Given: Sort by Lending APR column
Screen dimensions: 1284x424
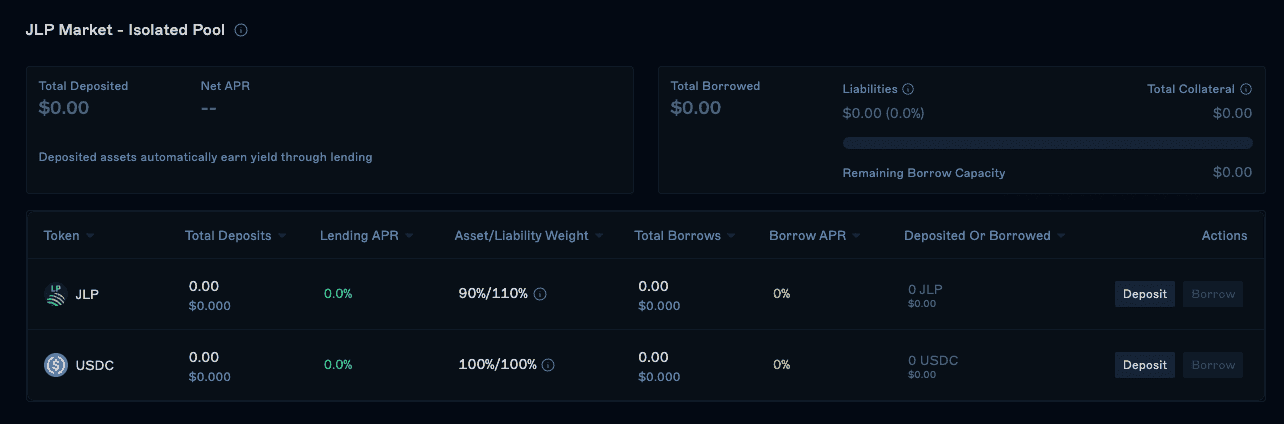Looking at the screenshot, I should pos(366,236).
